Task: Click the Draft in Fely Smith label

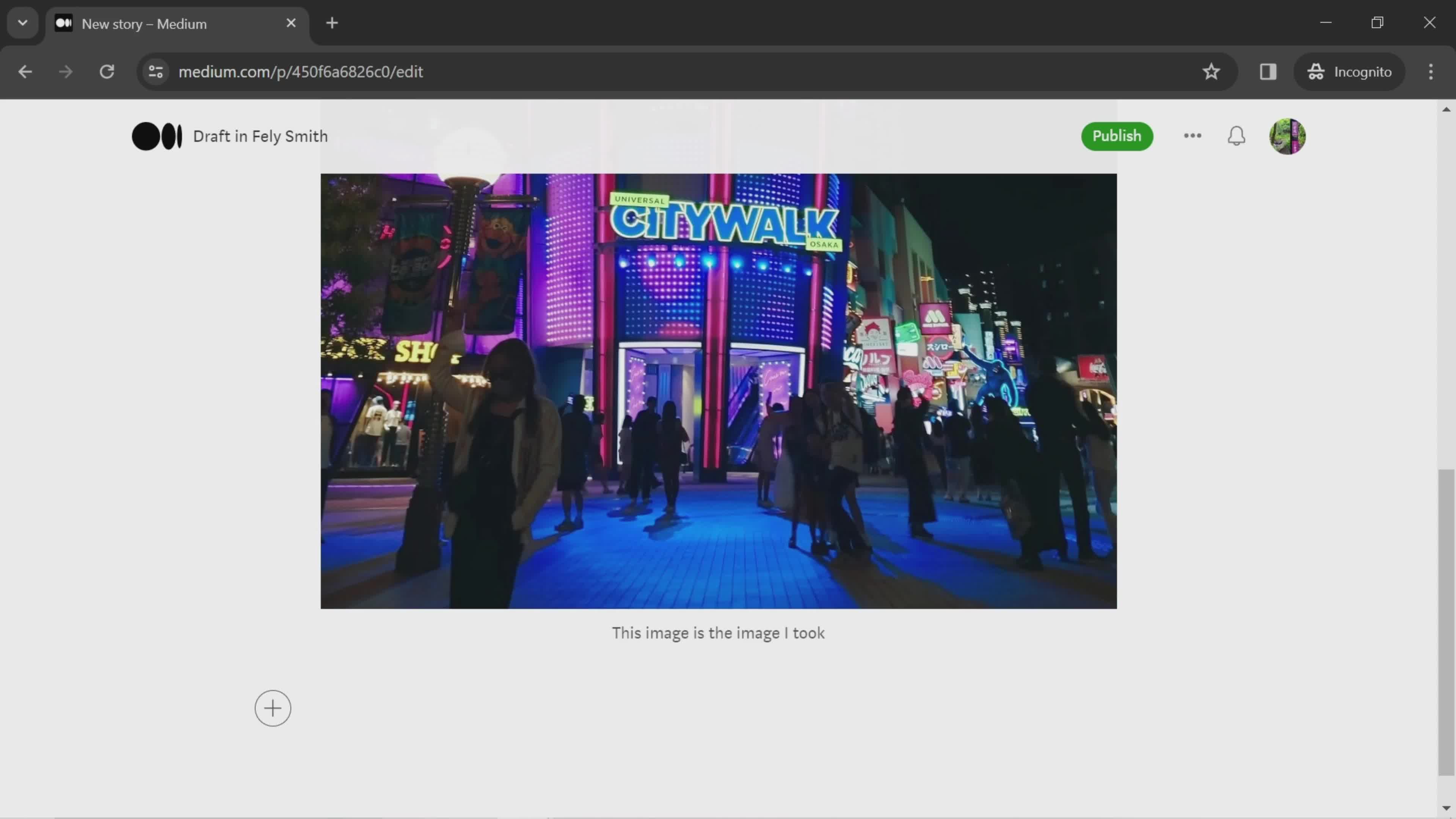Action: pyautogui.click(x=260, y=136)
